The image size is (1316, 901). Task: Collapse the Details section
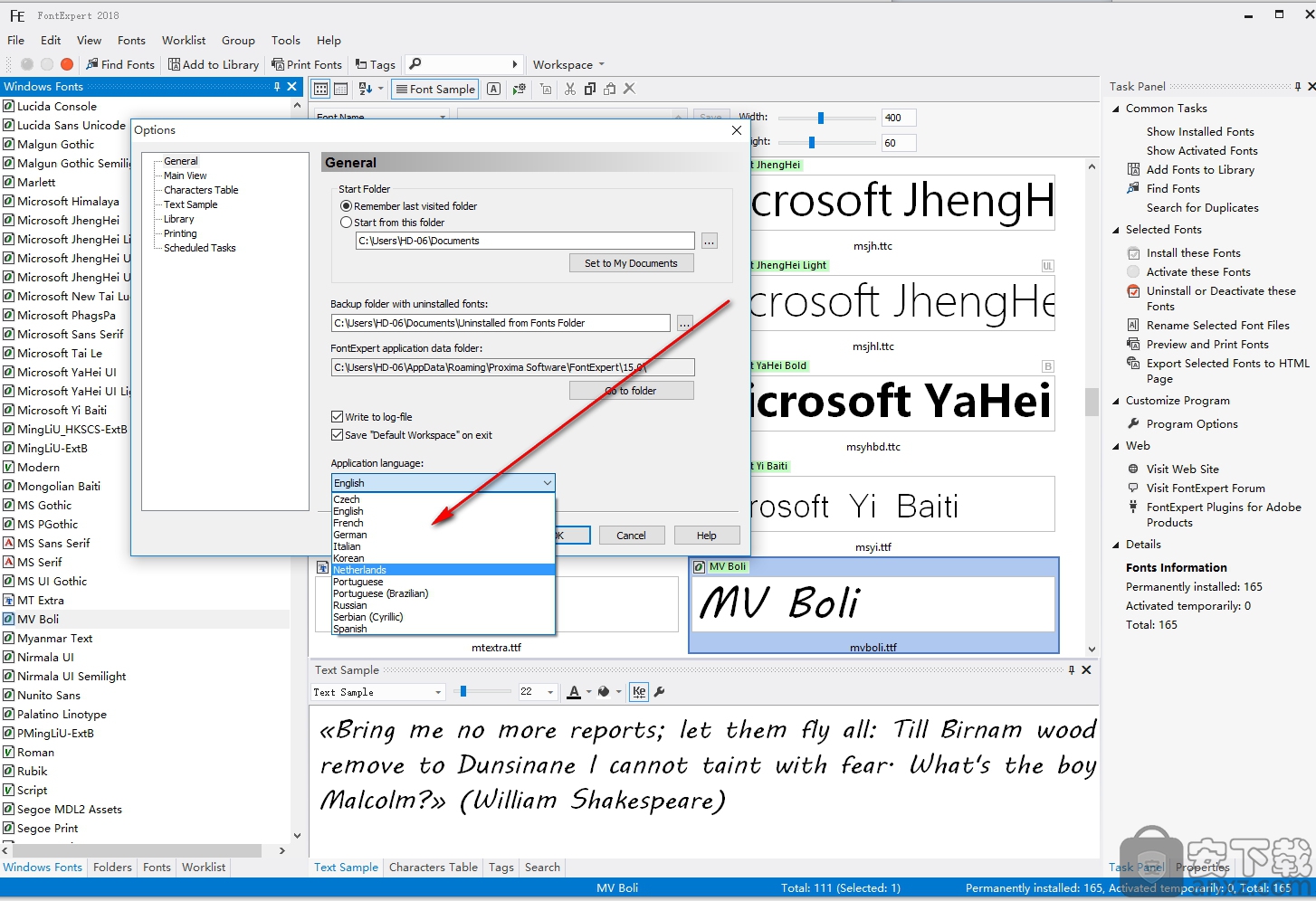[x=1116, y=545]
